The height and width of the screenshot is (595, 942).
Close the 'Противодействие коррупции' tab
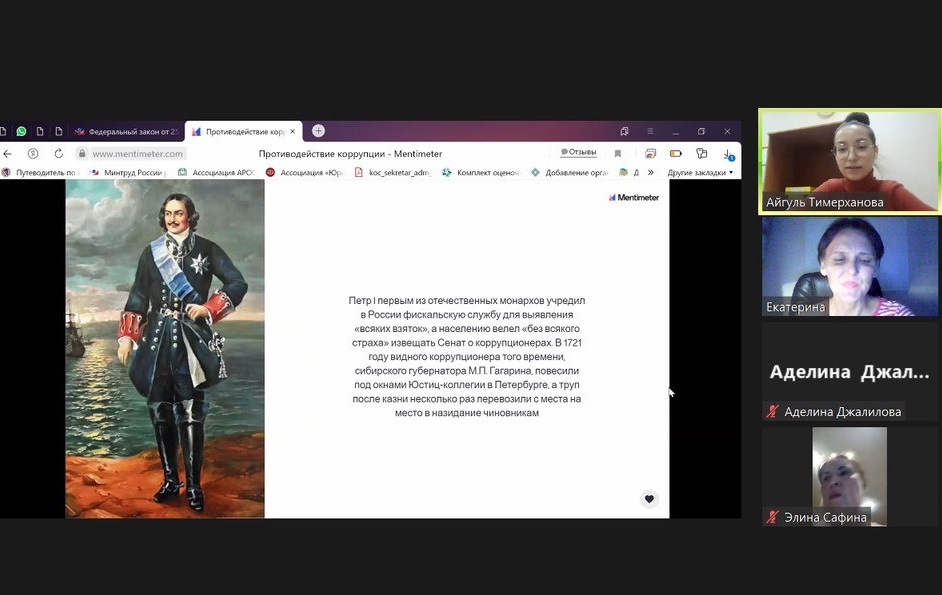292,131
